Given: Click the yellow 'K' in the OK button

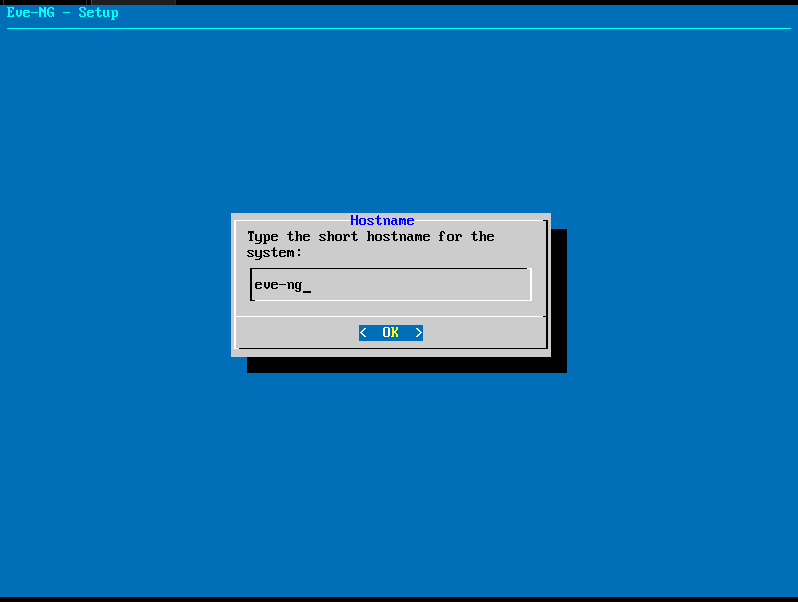Looking at the screenshot, I should pyautogui.click(x=394, y=332).
